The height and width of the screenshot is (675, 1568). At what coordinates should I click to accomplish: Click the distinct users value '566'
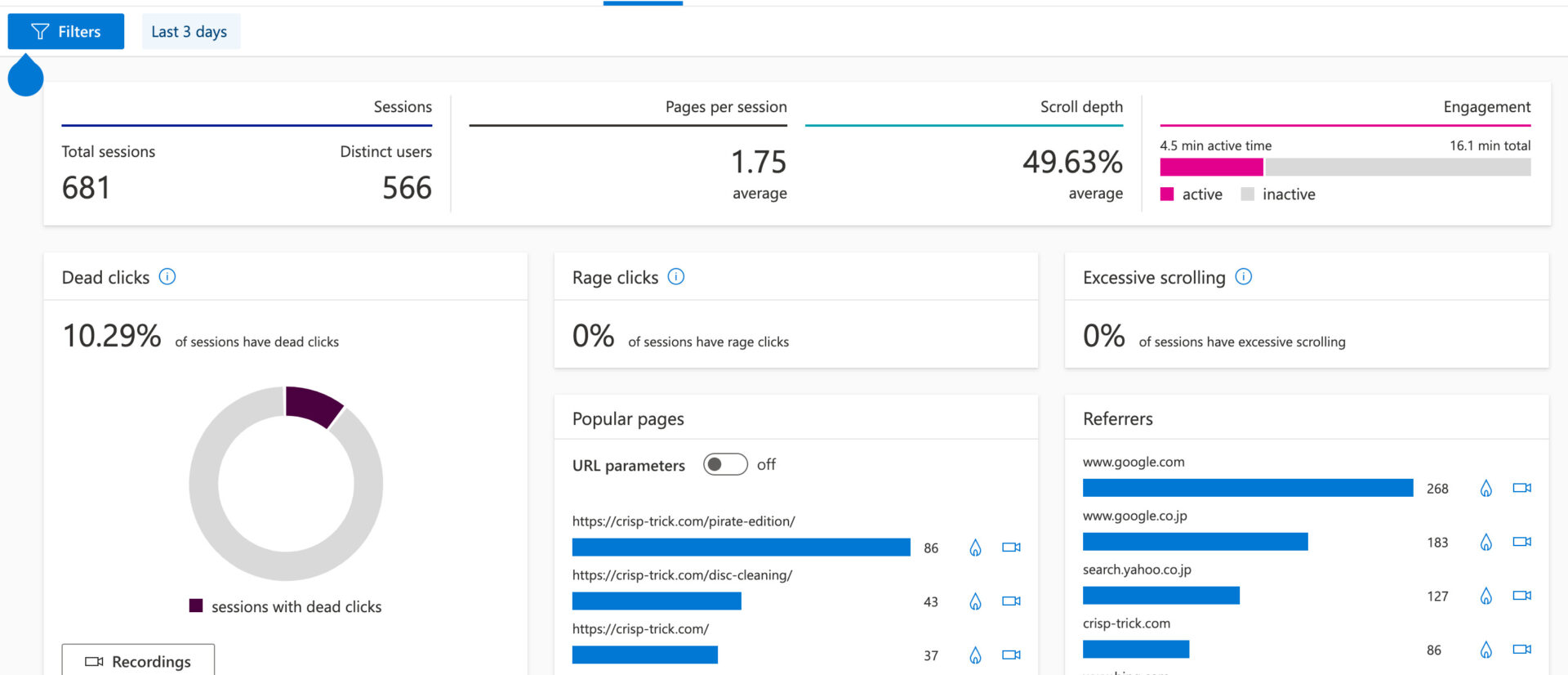(x=407, y=188)
